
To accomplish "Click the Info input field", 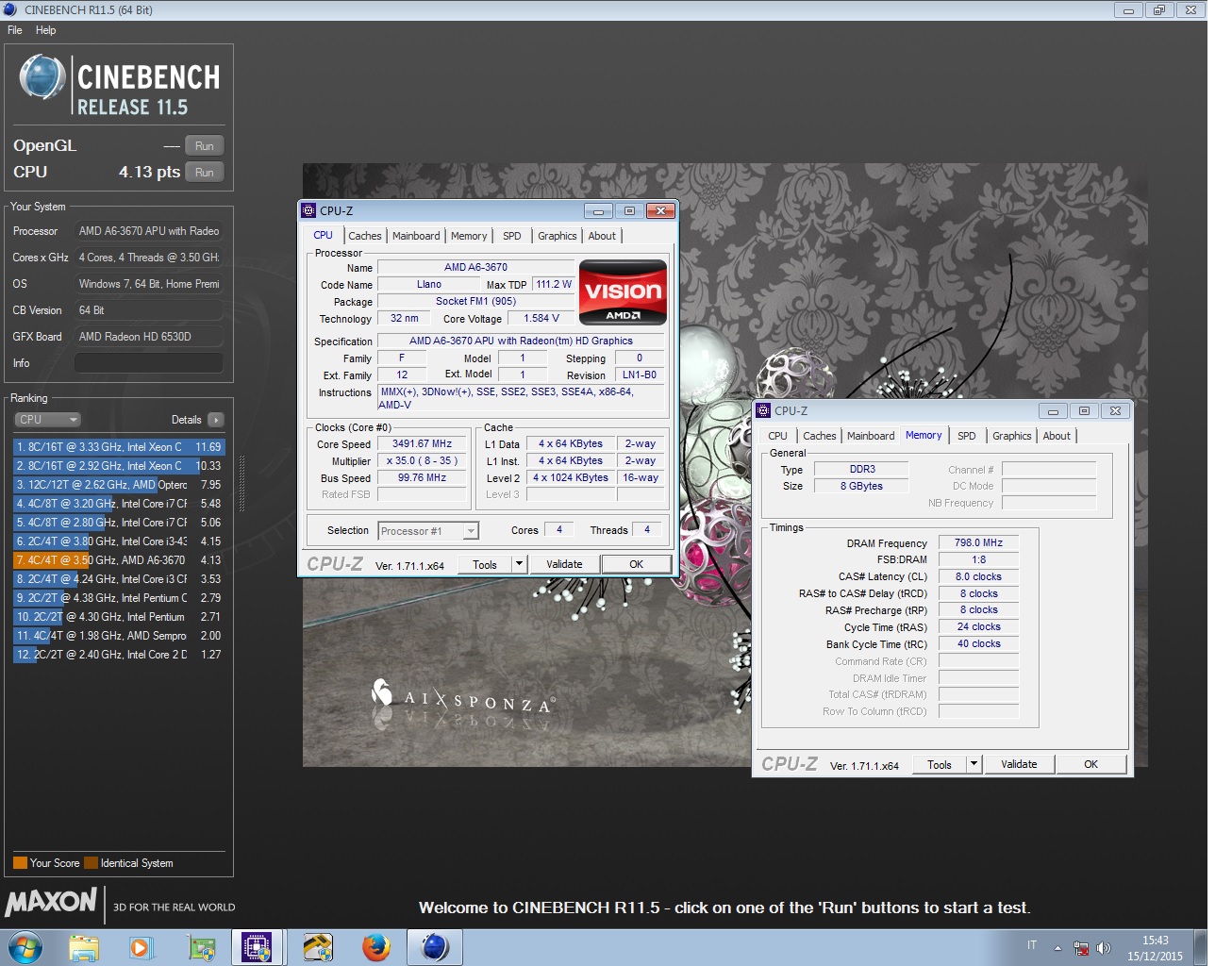I will coord(149,363).
